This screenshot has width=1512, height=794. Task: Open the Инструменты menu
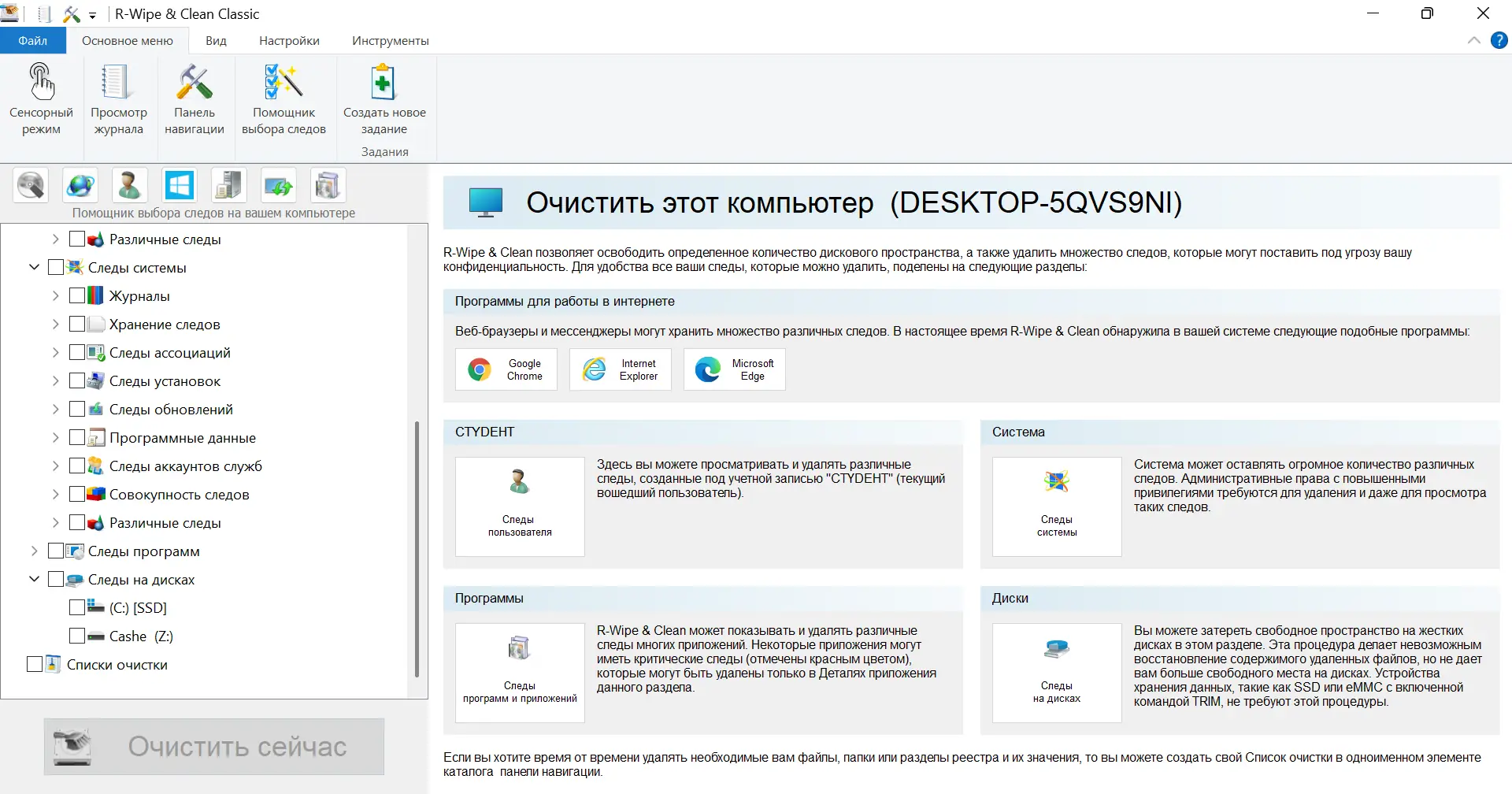pyautogui.click(x=391, y=40)
